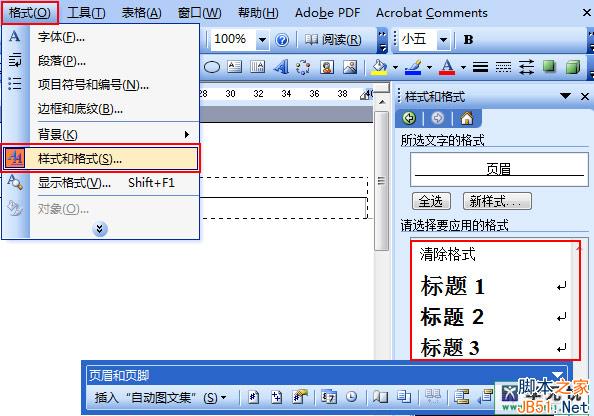The height and width of the screenshot is (416, 594).
Task: Open the 格式(O) menu
Action: click(x=30, y=13)
